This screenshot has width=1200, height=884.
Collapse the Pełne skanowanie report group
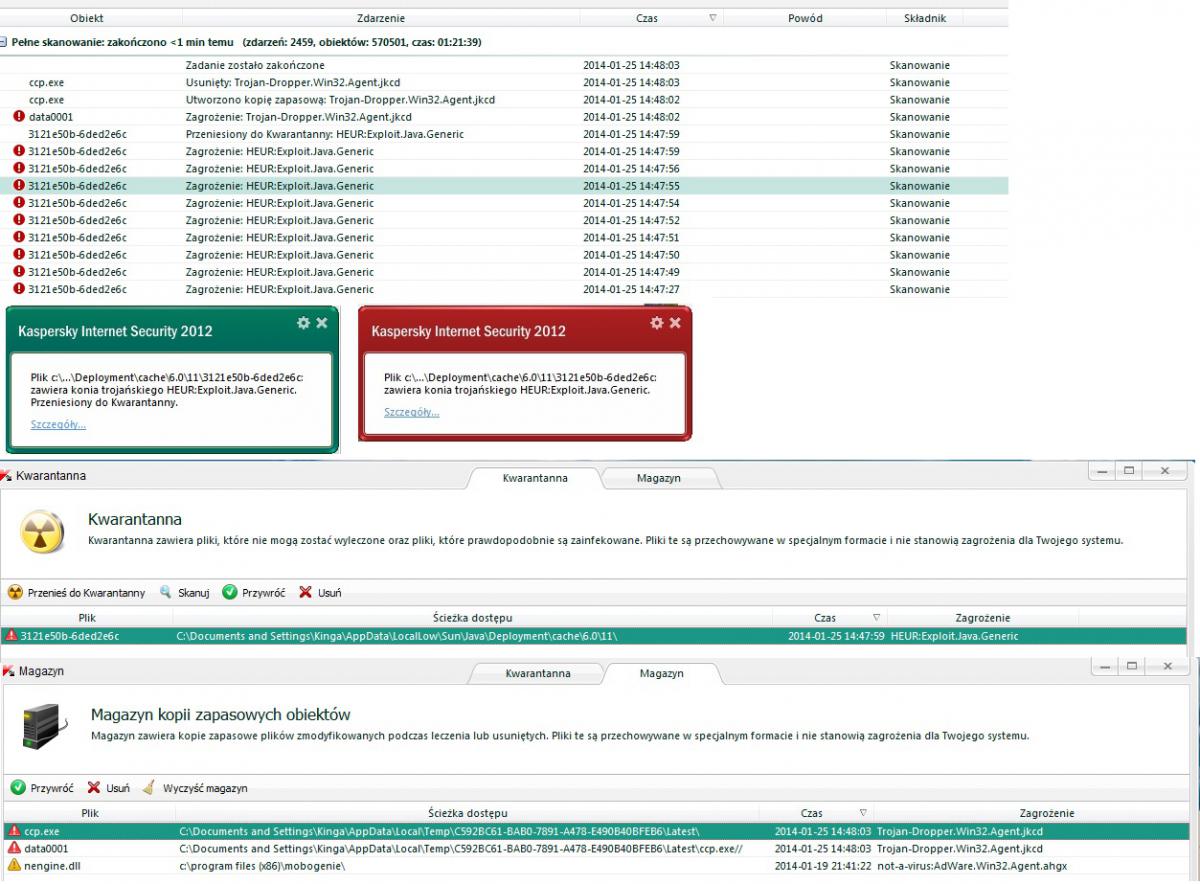(x=4, y=43)
